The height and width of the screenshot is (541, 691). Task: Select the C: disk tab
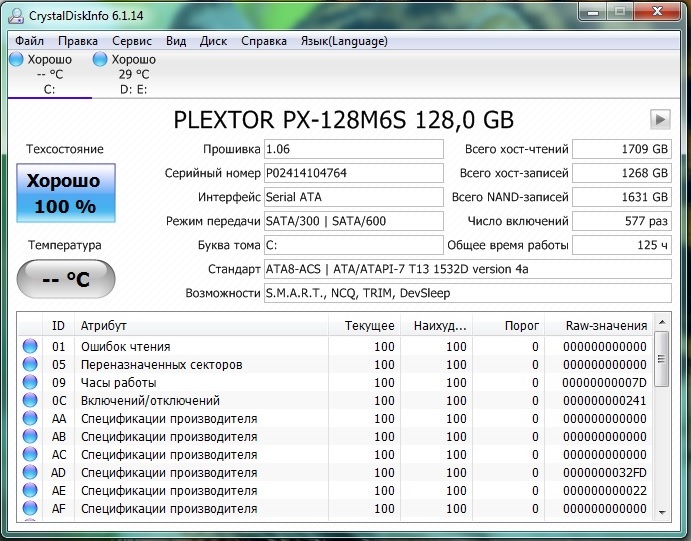(49, 74)
